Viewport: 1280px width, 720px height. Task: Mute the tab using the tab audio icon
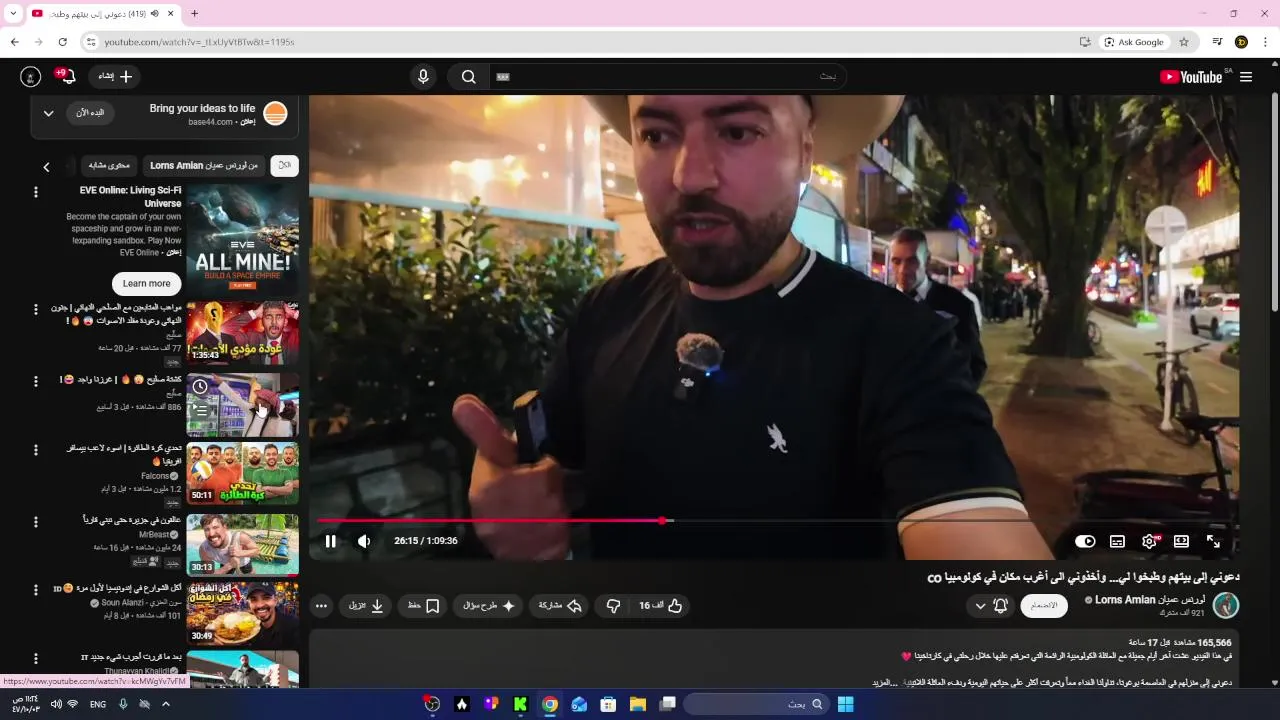pos(154,13)
